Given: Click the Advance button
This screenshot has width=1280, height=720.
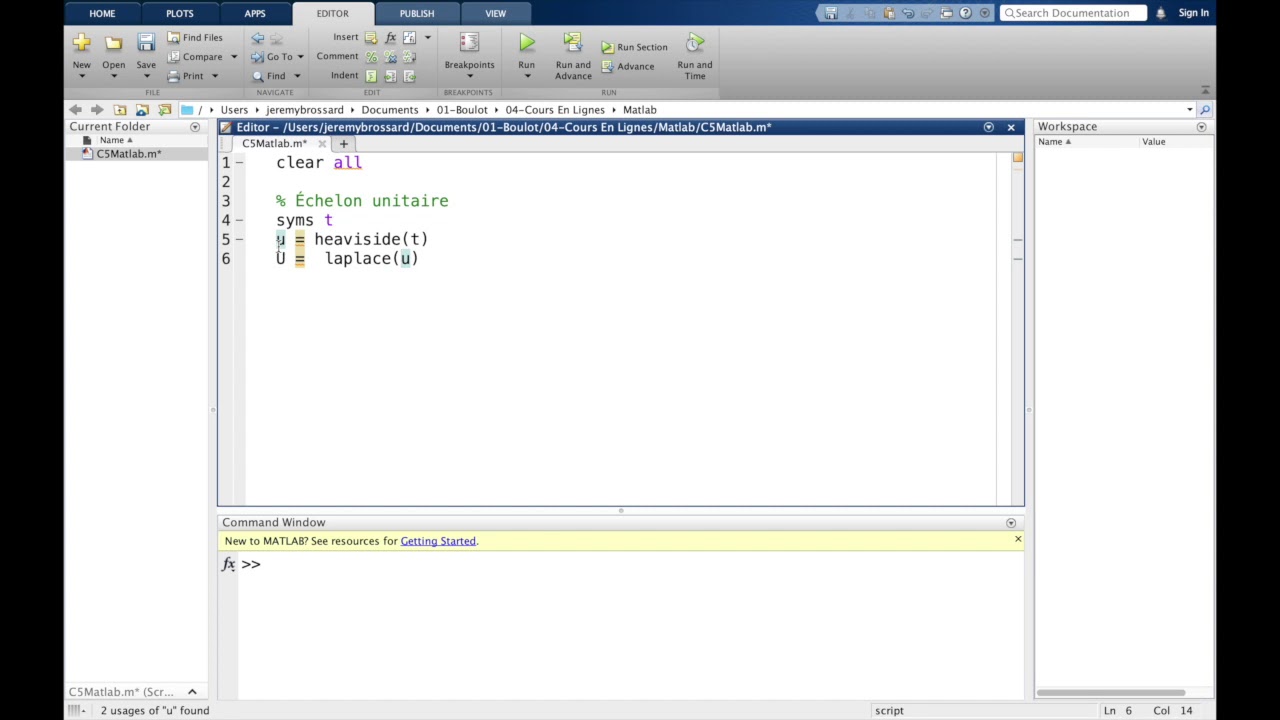Looking at the screenshot, I should [628, 66].
